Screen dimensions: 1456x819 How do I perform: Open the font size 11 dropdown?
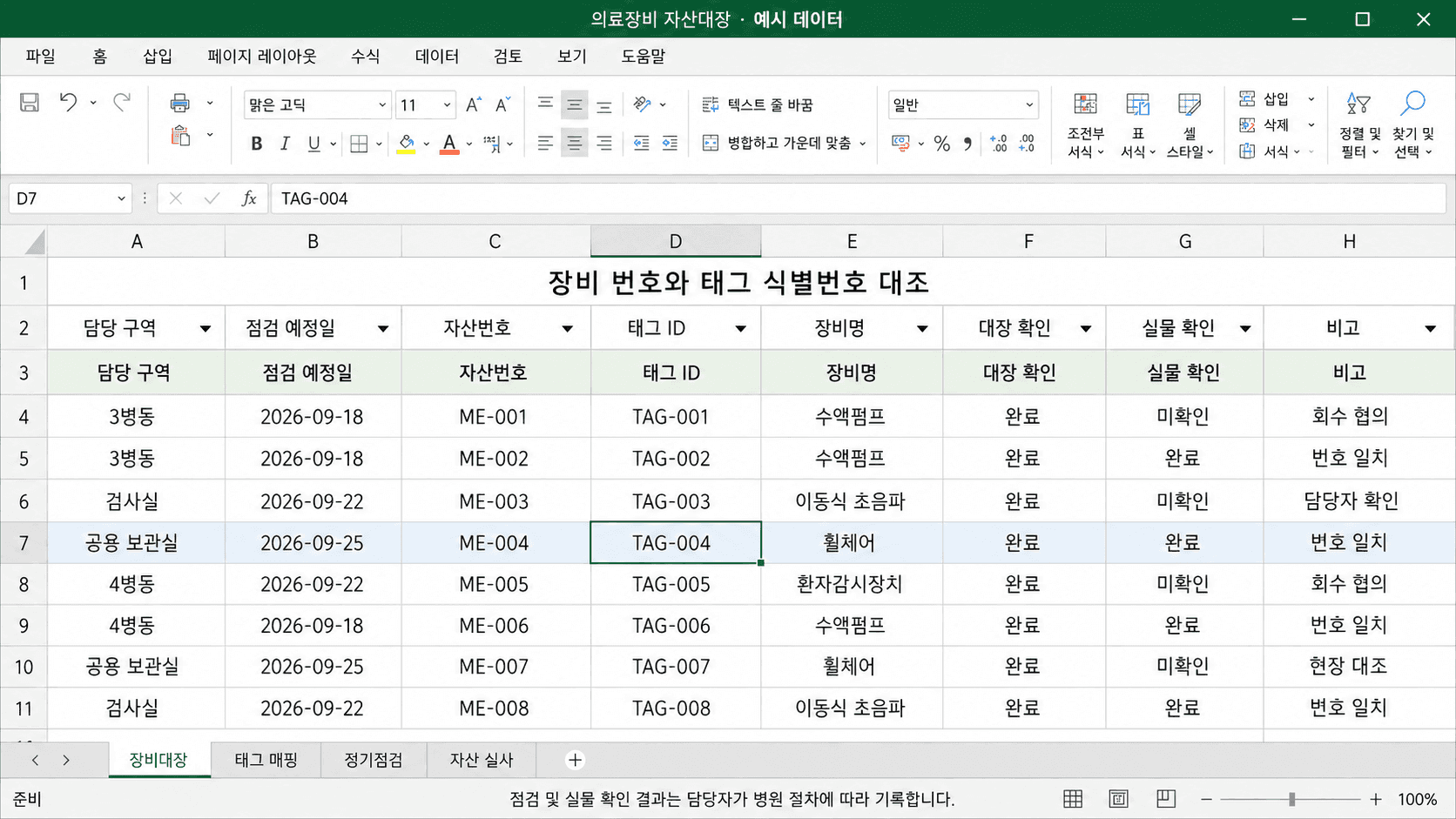pyautogui.click(x=447, y=105)
